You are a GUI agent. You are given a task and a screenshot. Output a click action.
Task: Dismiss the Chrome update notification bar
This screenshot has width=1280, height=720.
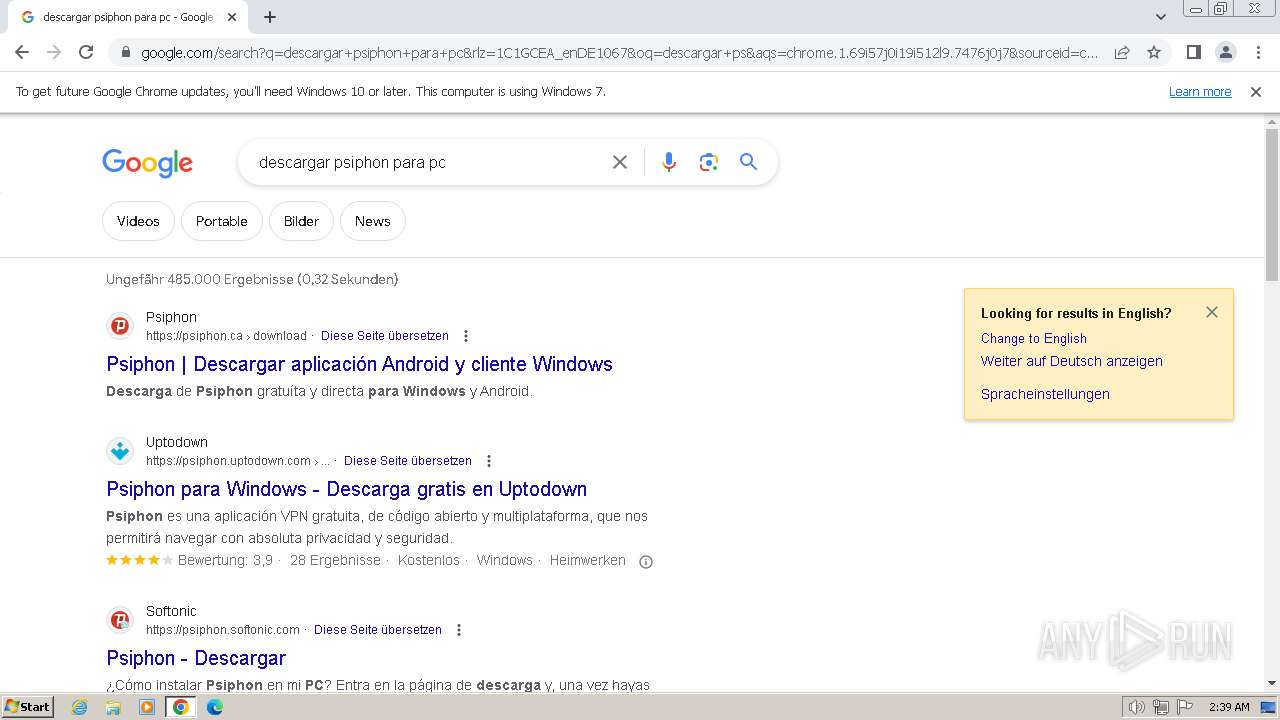1256,91
